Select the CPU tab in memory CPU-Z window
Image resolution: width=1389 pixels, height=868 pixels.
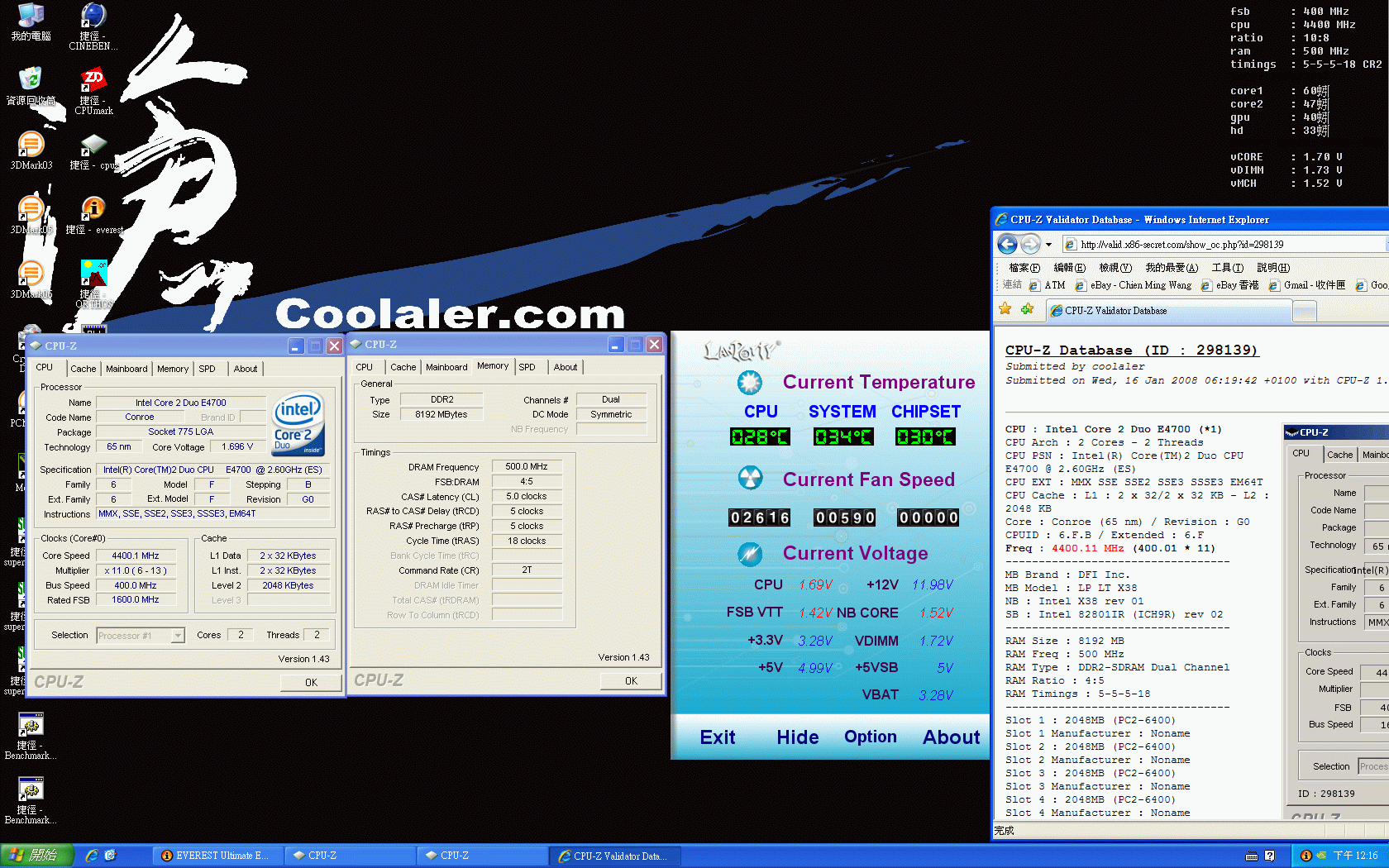point(364,367)
